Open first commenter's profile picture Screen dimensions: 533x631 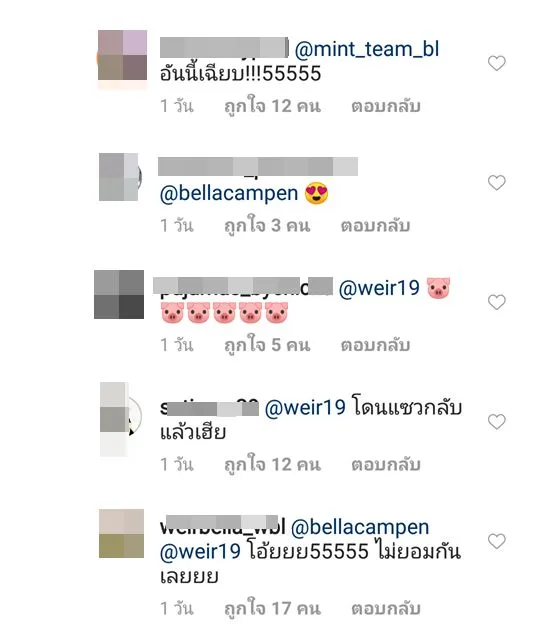(122, 55)
